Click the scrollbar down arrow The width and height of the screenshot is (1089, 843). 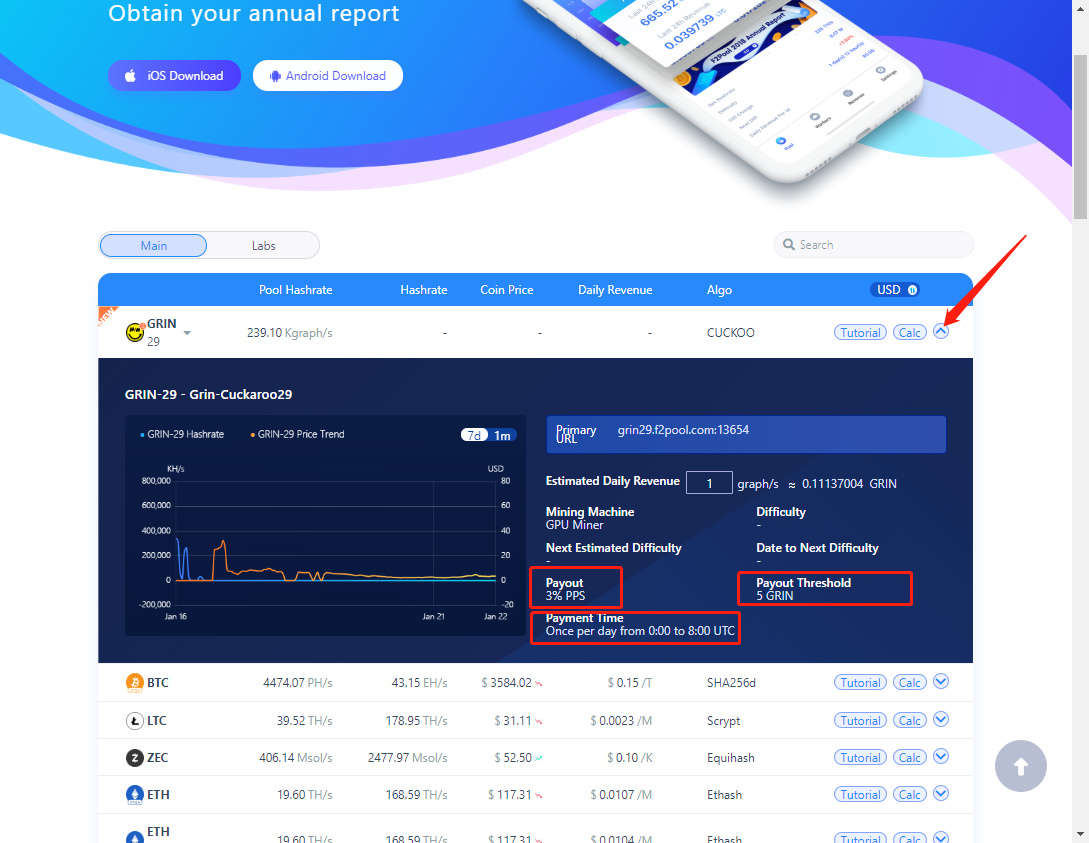click(x=1081, y=835)
